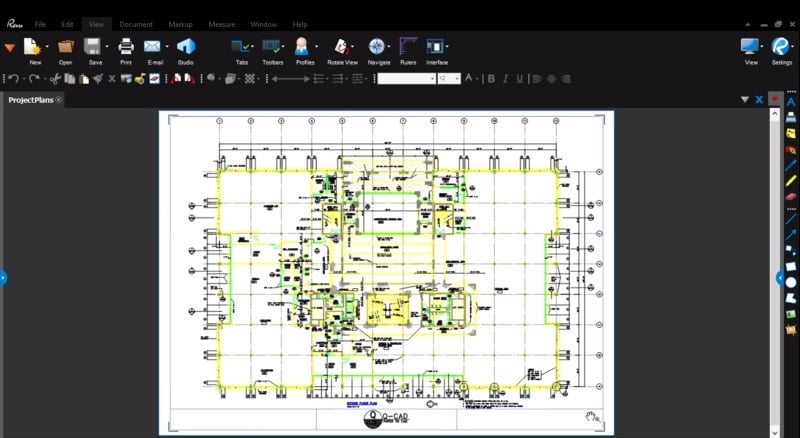Align text right in the formatting bar
Screen dimensions: 800x438
coord(565,79)
